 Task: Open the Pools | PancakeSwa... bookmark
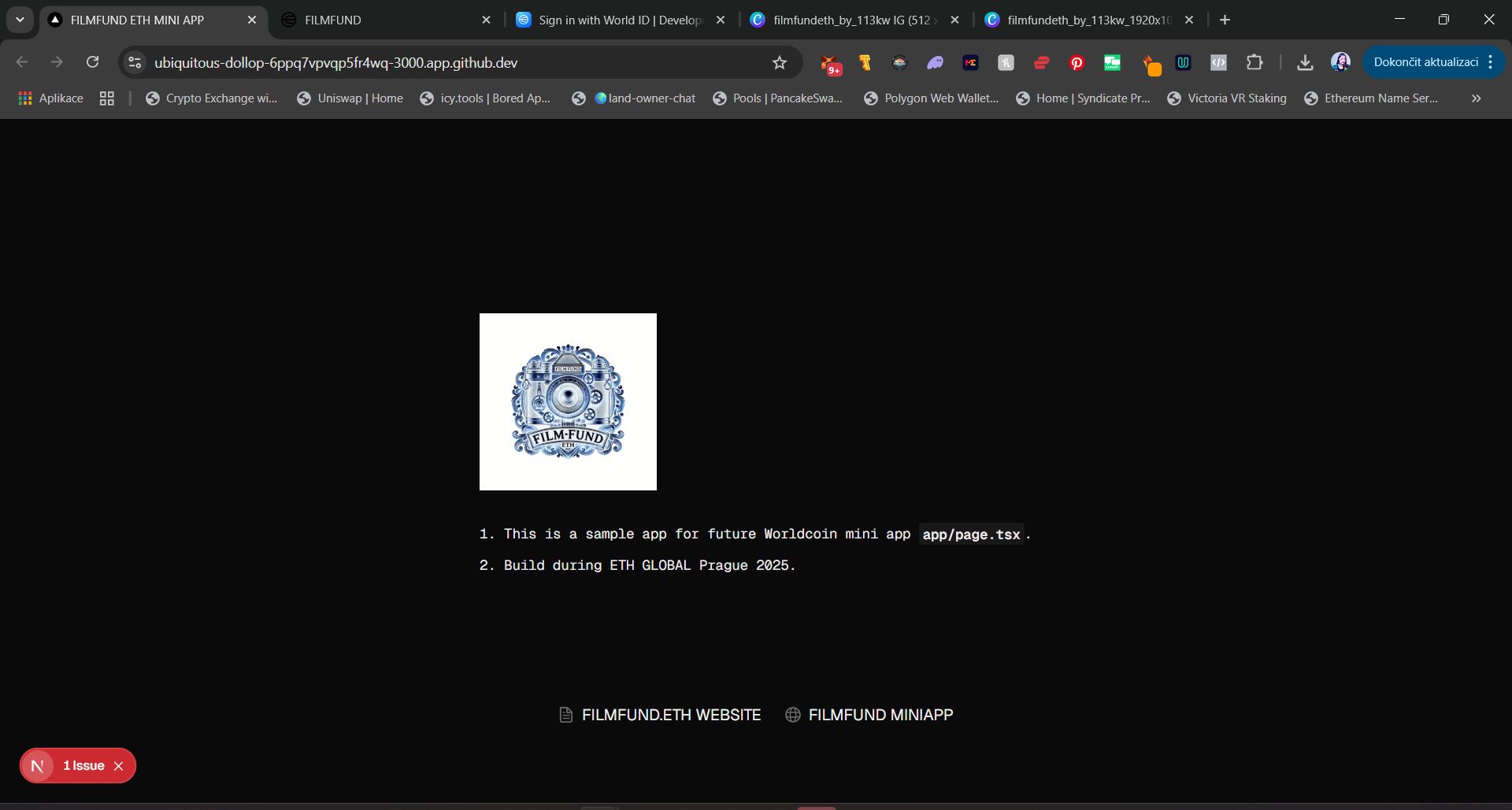tap(778, 98)
